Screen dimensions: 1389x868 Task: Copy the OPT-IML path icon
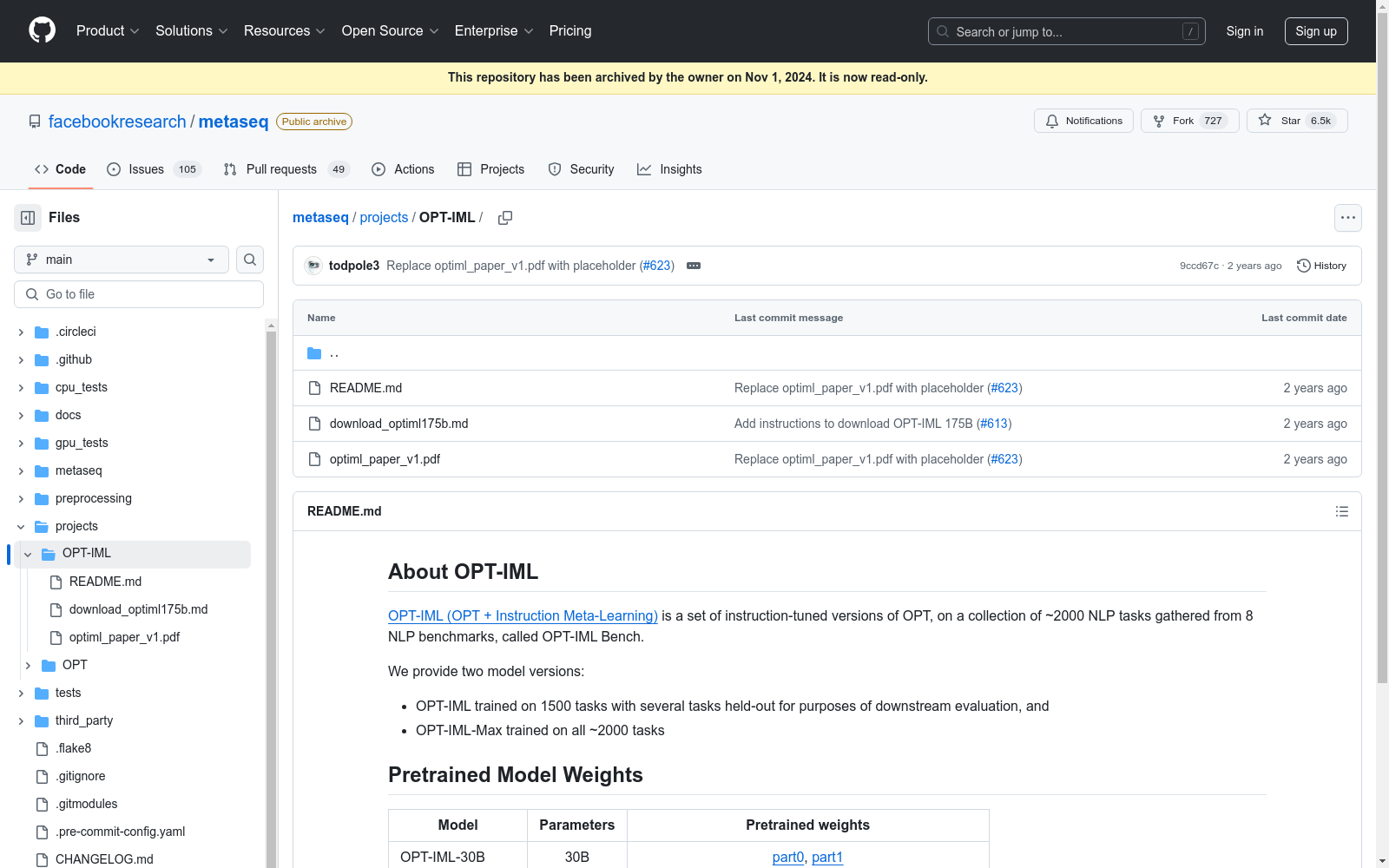(x=505, y=218)
